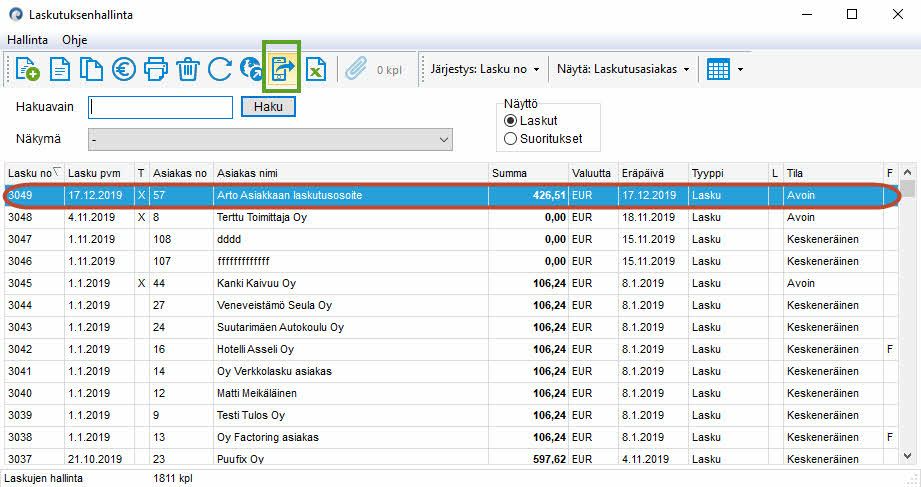Click the copy invoice icon

pyautogui.click(x=92, y=69)
